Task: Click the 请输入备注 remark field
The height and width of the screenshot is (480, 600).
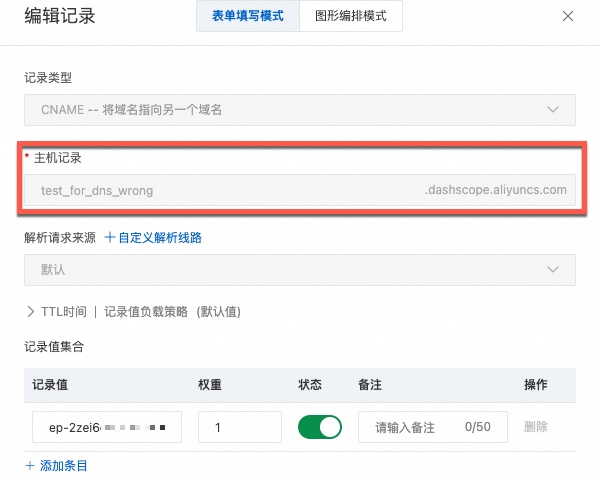Action: [433, 427]
